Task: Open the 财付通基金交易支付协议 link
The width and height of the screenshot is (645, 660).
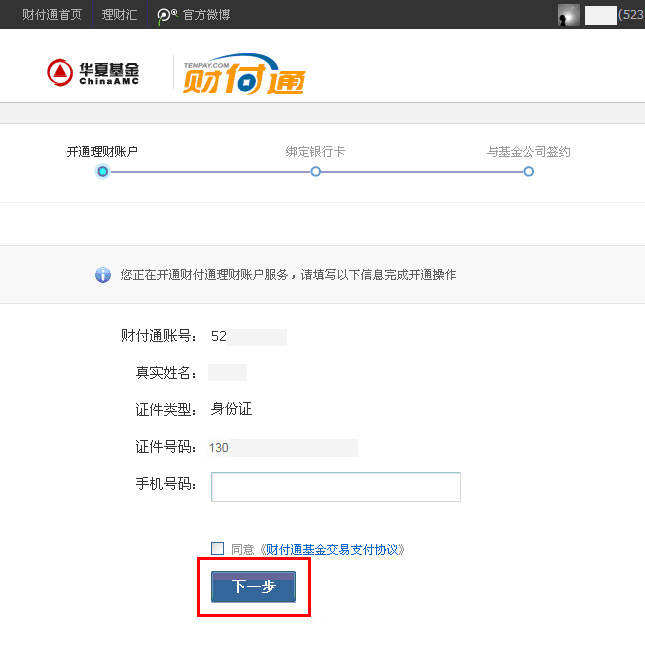Action: [x=332, y=549]
